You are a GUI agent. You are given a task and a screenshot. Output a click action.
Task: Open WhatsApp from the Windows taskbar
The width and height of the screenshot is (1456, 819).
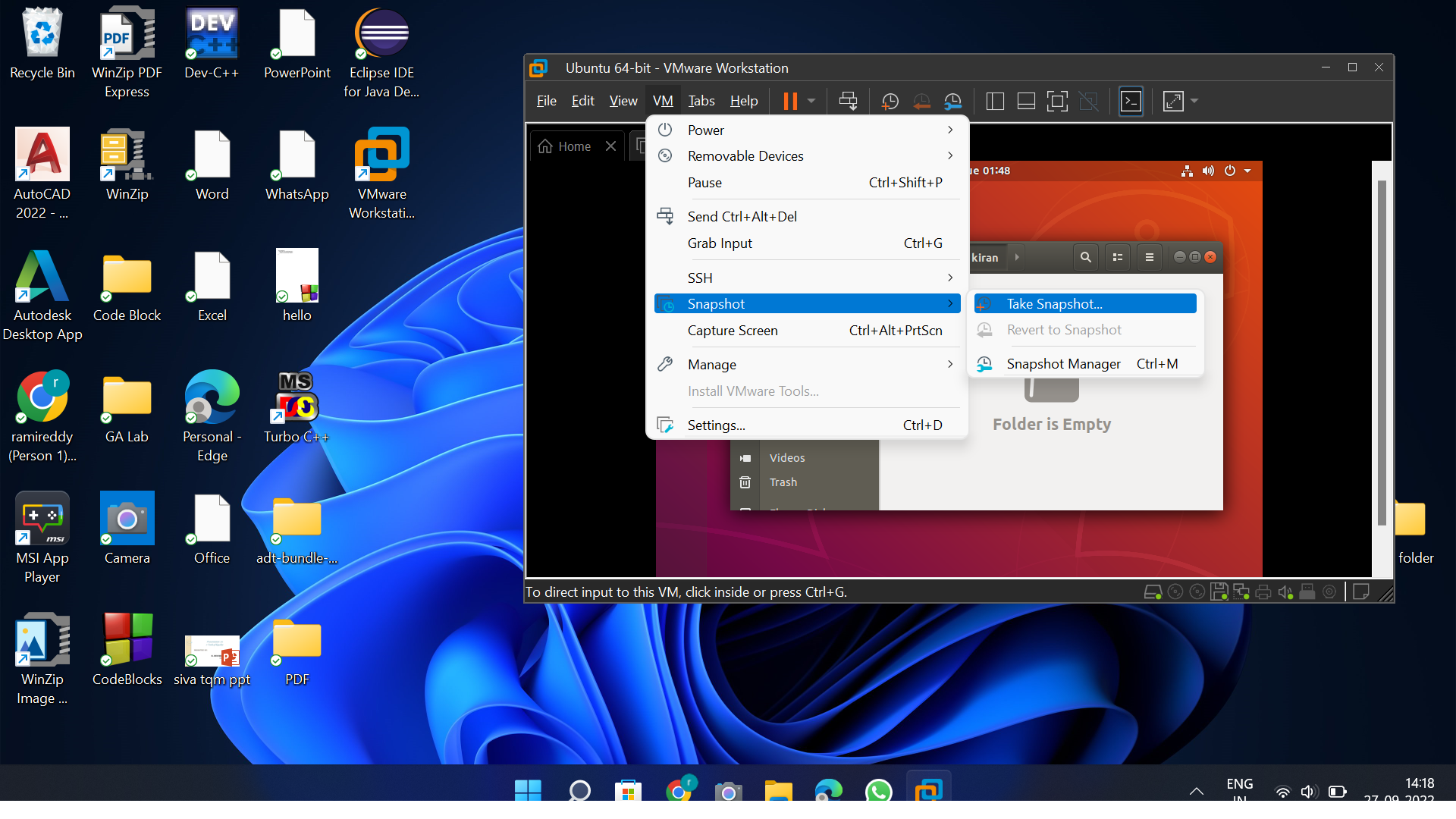pos(878,791)
